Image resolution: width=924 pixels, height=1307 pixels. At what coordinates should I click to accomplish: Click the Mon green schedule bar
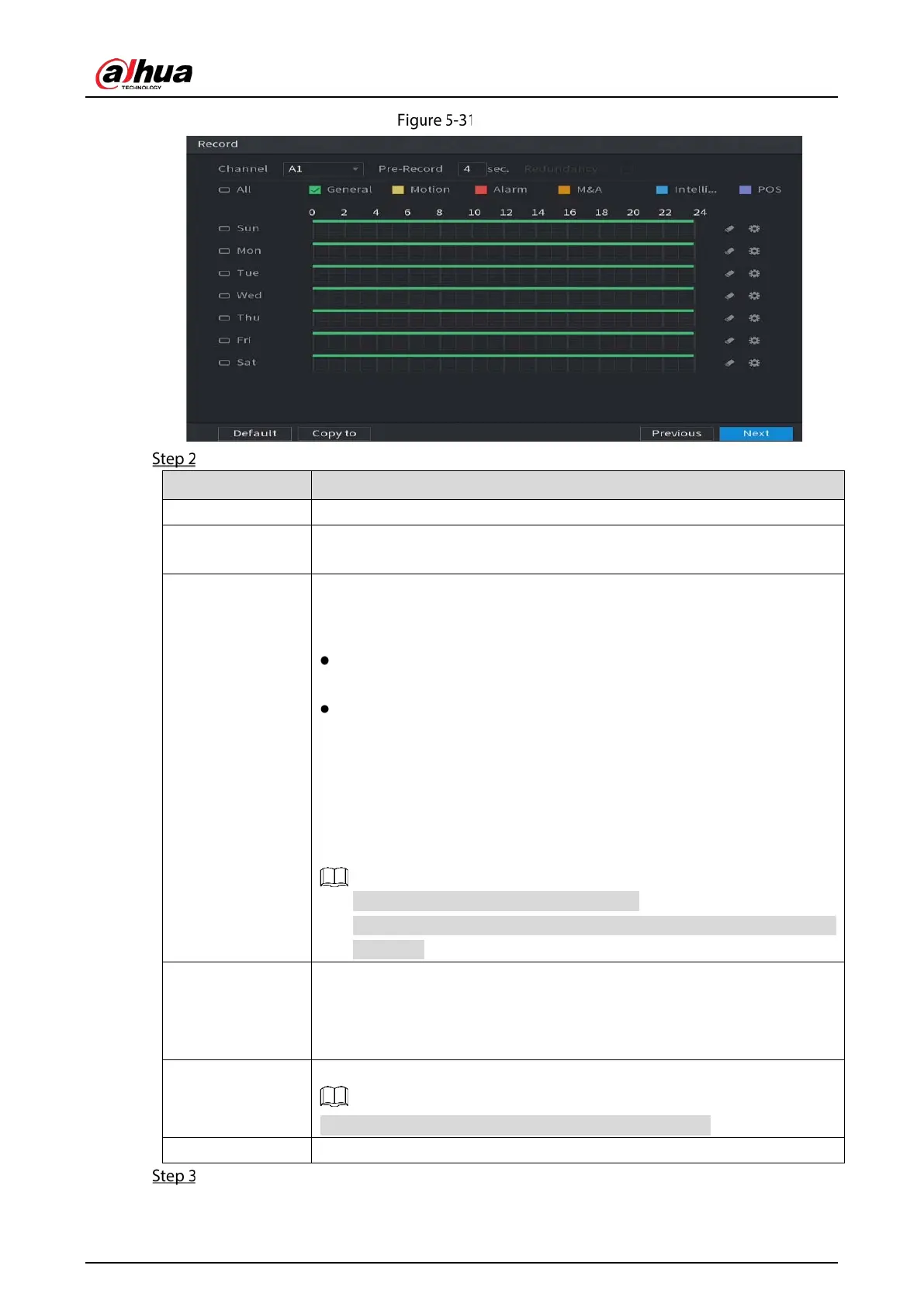503,244
